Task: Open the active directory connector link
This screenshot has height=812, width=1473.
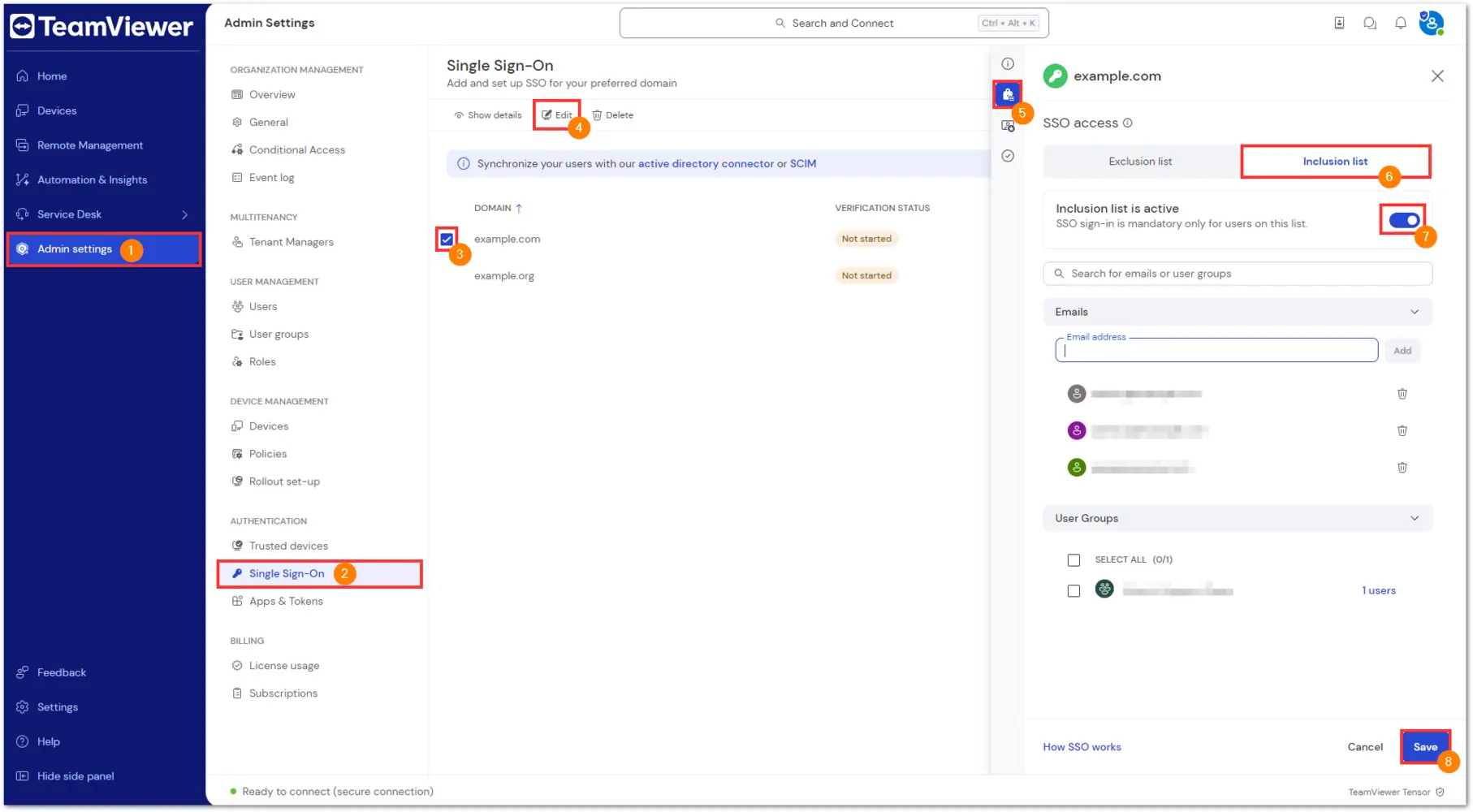Action: tap(706, 163)
